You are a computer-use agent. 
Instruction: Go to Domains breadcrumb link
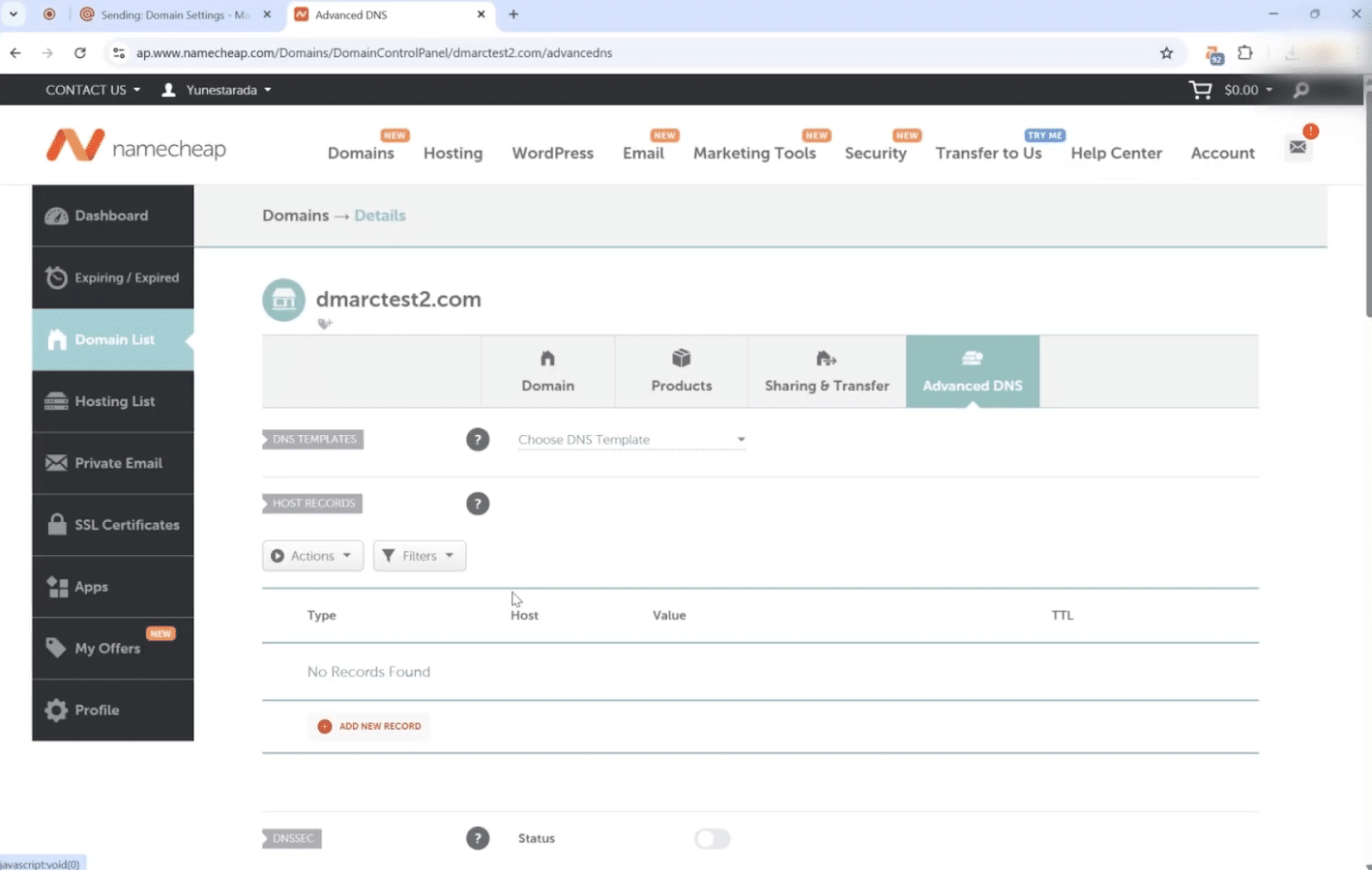[295, 216]
